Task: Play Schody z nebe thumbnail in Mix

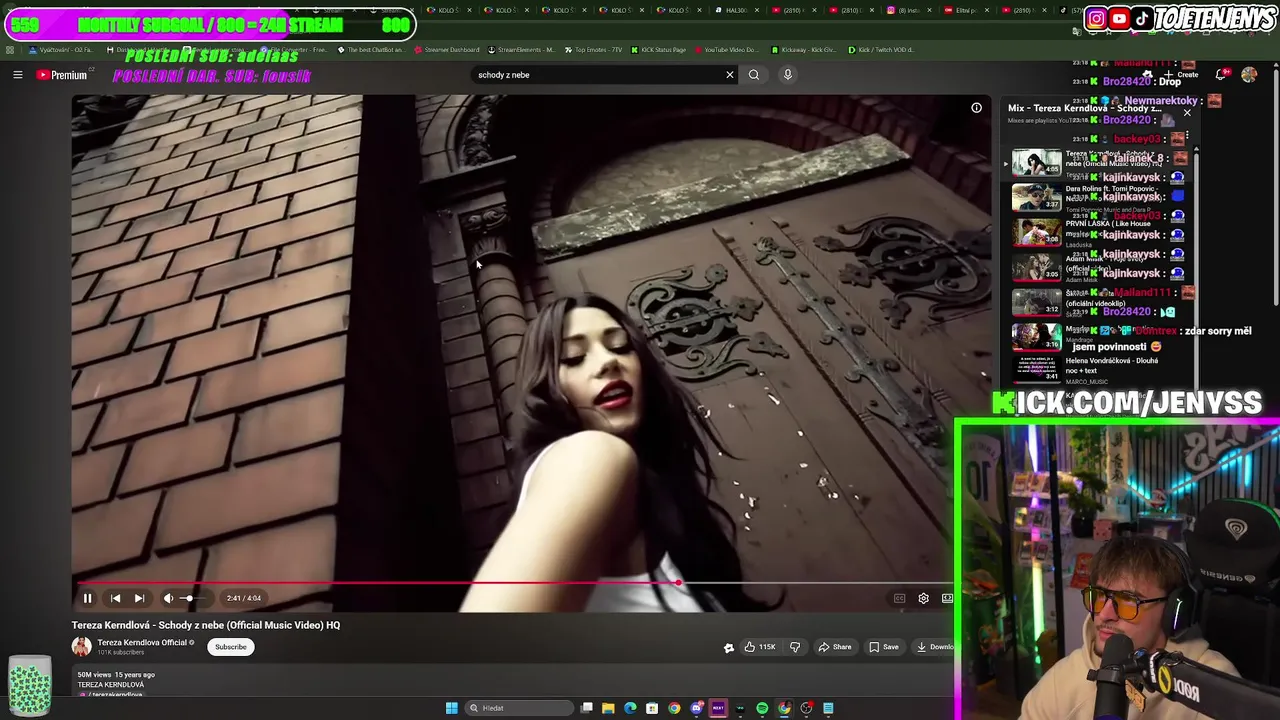Action: coord(1036,162)
